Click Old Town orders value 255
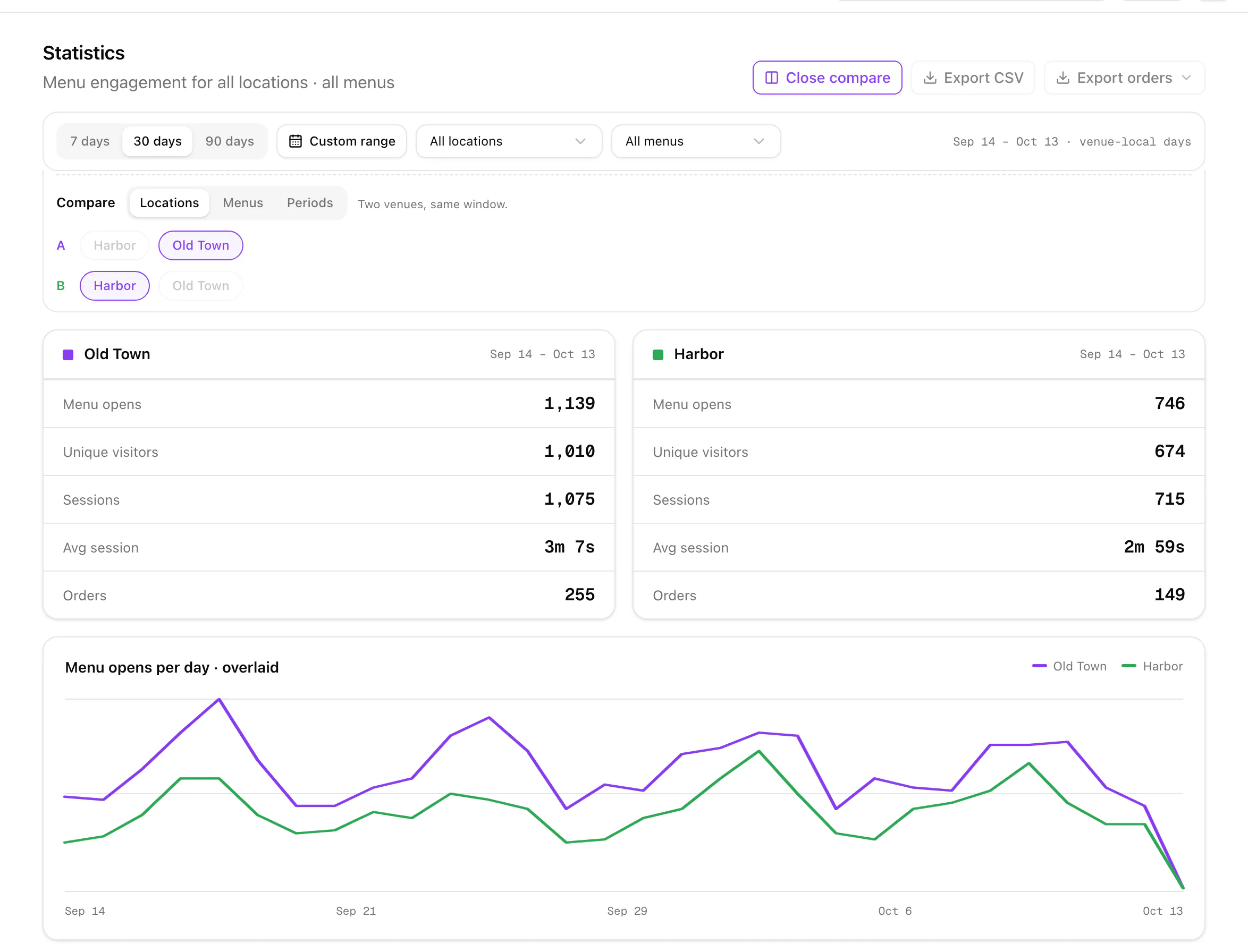Image resolution: width=1248 pixels, height=952 pixels. point(579,595)
